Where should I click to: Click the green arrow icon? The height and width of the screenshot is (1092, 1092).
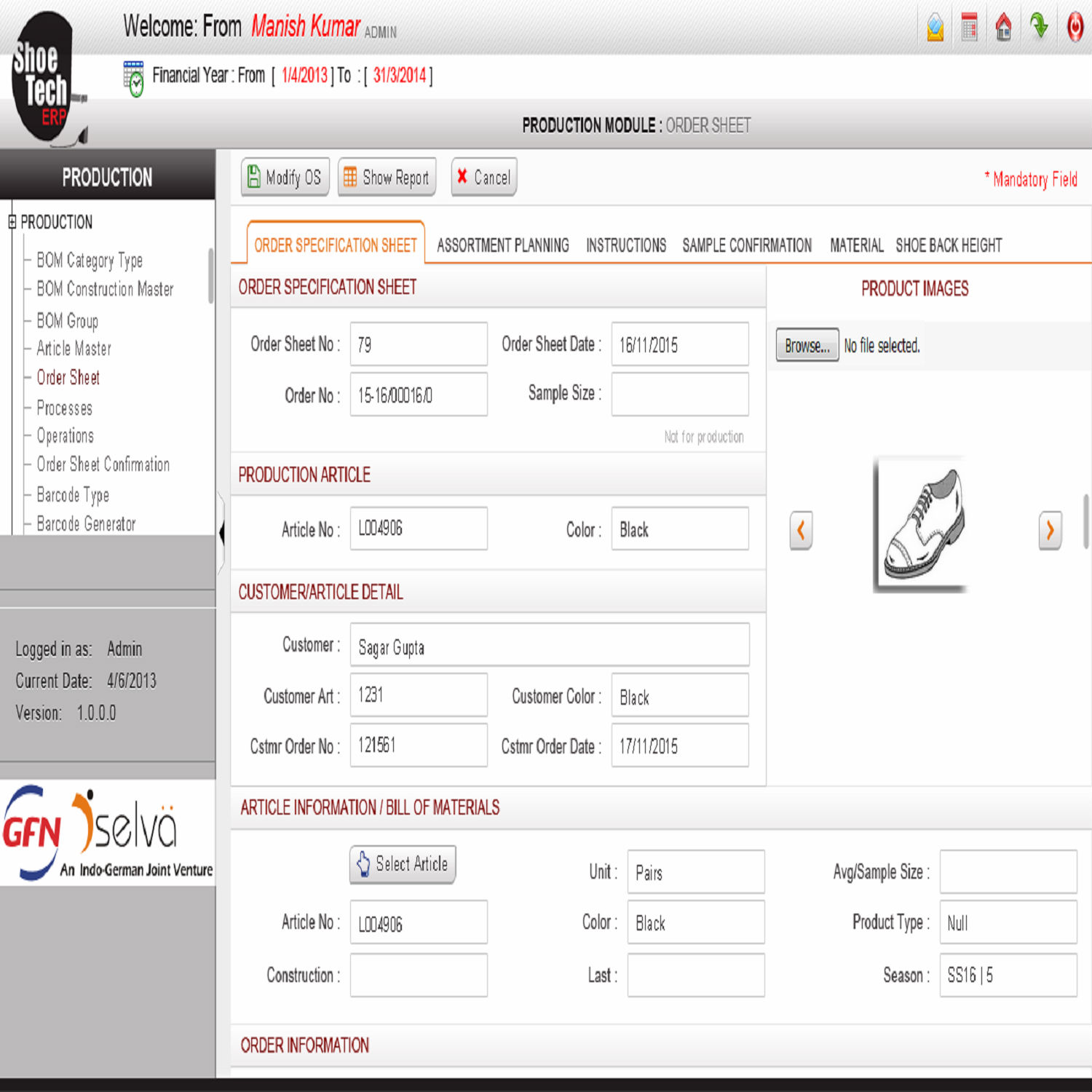click(1039, 26)
